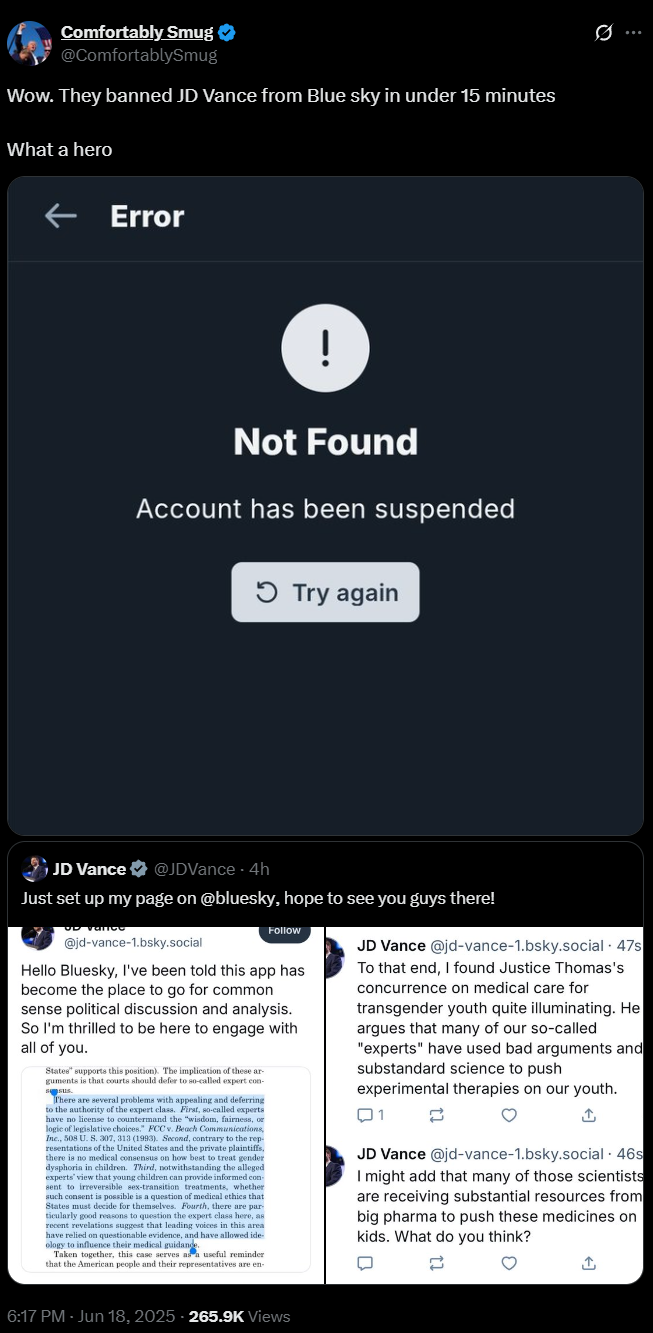Like the Justice Thomas concurrence post
653x1333 pixels.
pyautogui.click(x=509, y=1114)
